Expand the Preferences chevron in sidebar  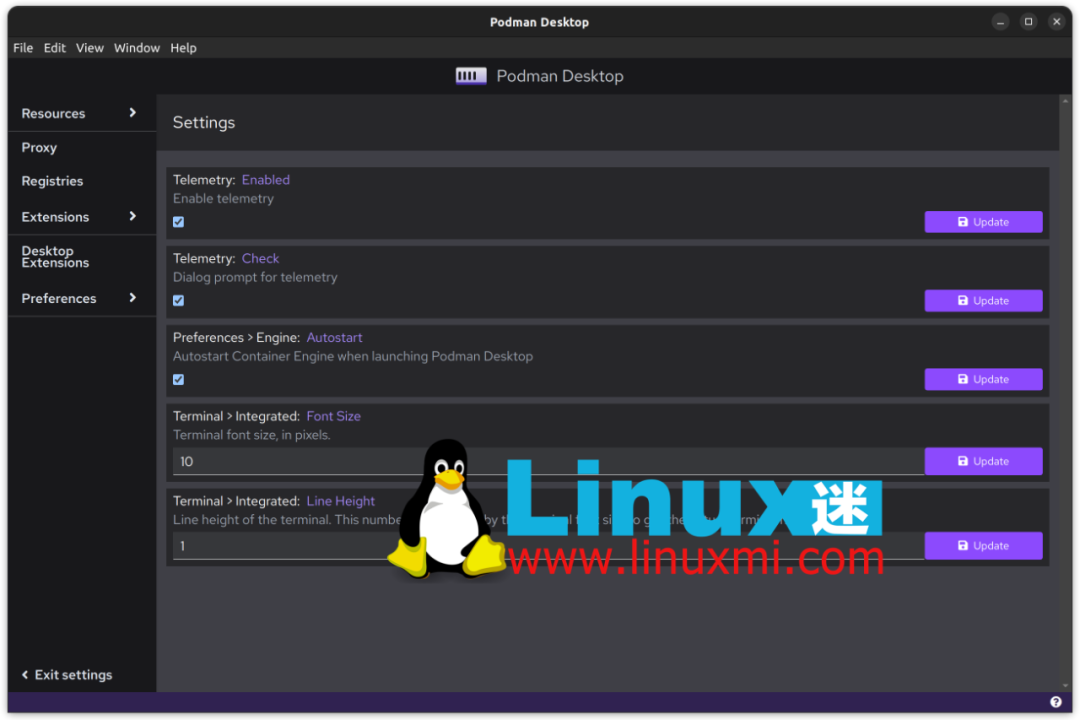[x=133, y=298]
